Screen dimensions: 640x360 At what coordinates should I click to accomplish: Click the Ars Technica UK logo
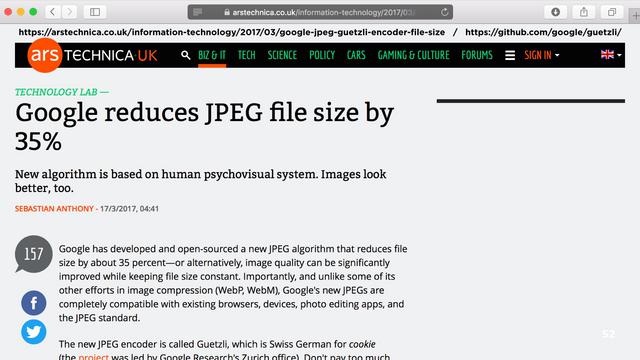coord(92,55)
